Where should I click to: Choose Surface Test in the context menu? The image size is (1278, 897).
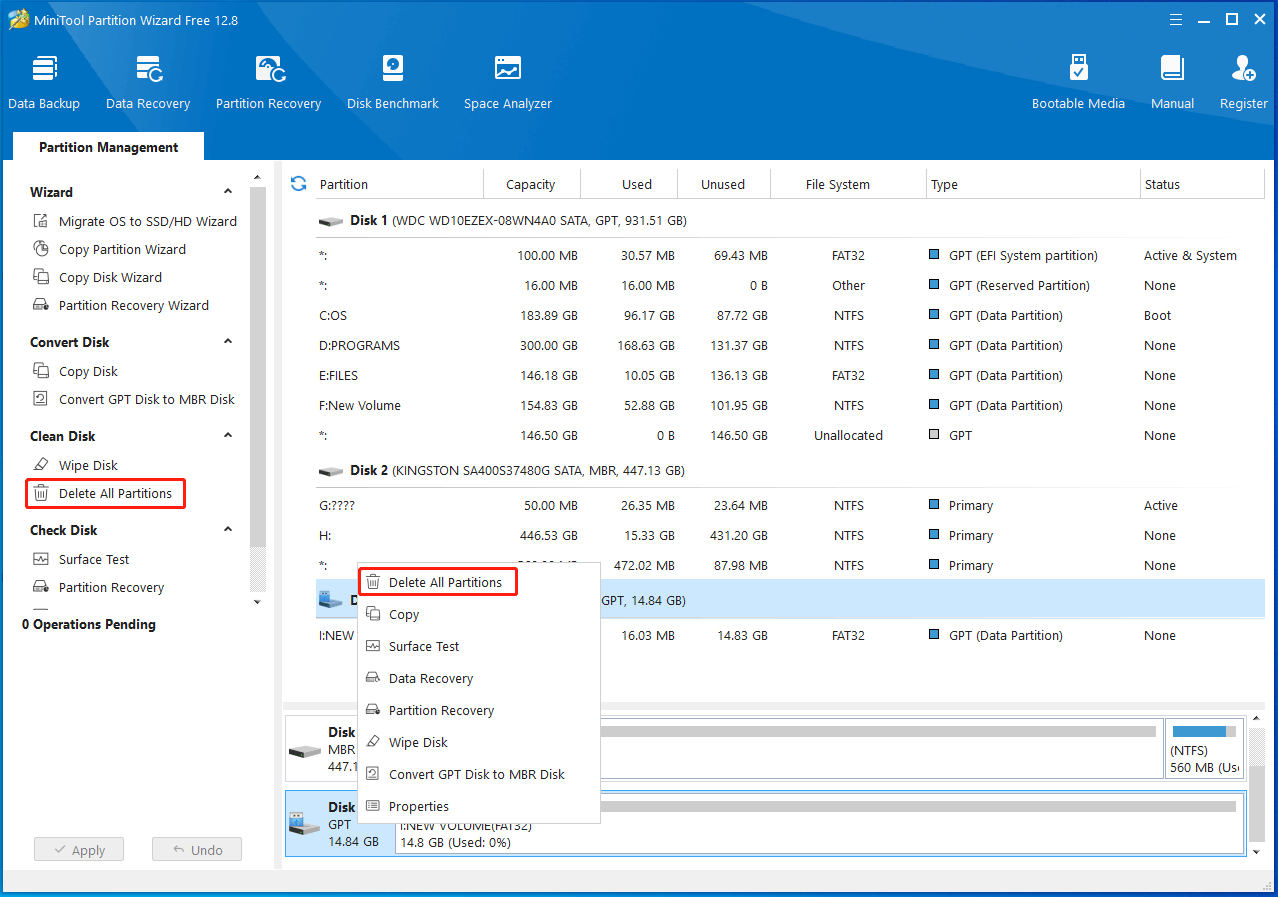click(479, 646)
